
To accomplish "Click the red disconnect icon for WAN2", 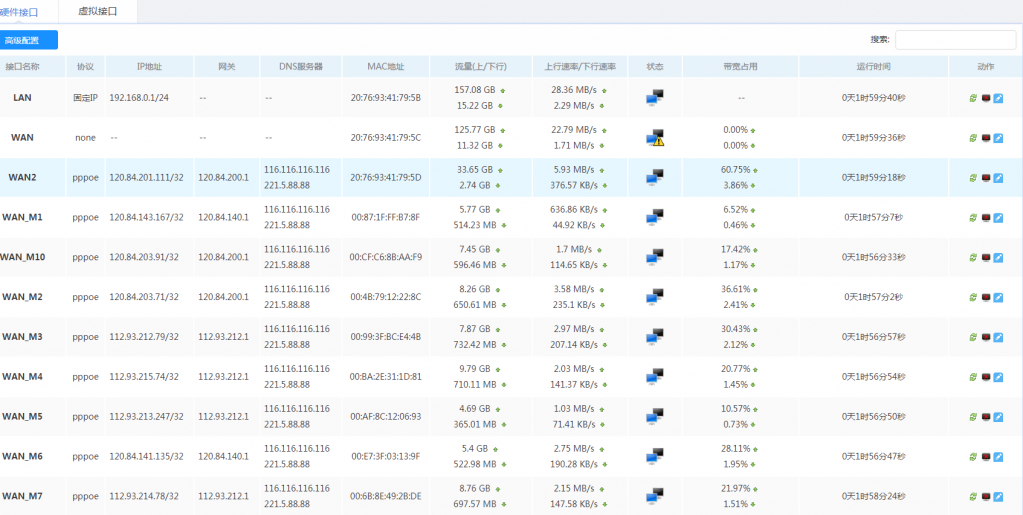I will [986, 178].
